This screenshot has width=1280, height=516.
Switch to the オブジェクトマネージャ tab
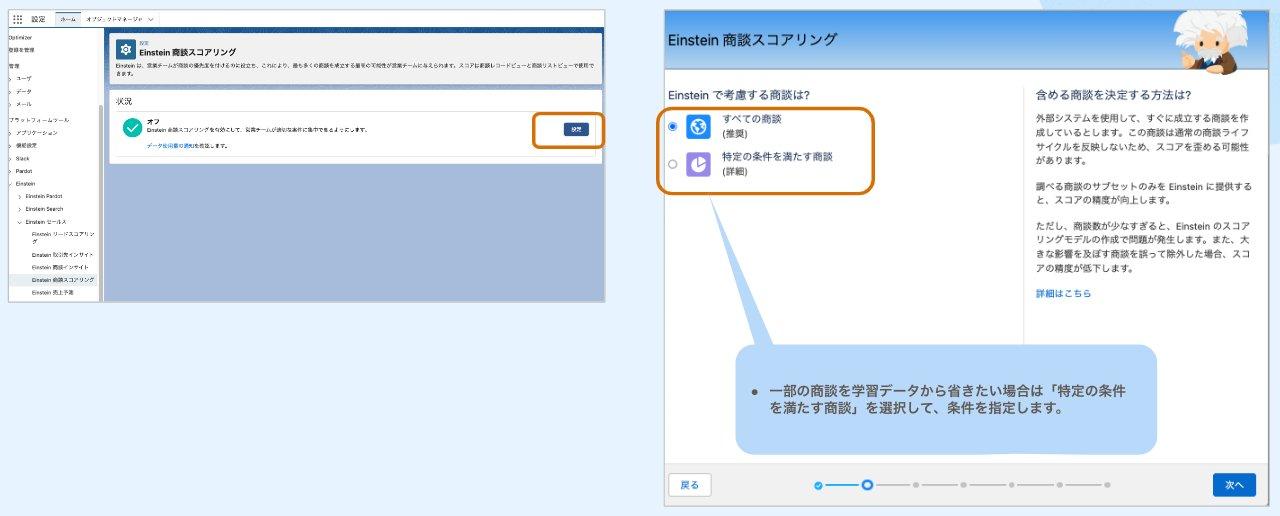(x=114, y=19)
